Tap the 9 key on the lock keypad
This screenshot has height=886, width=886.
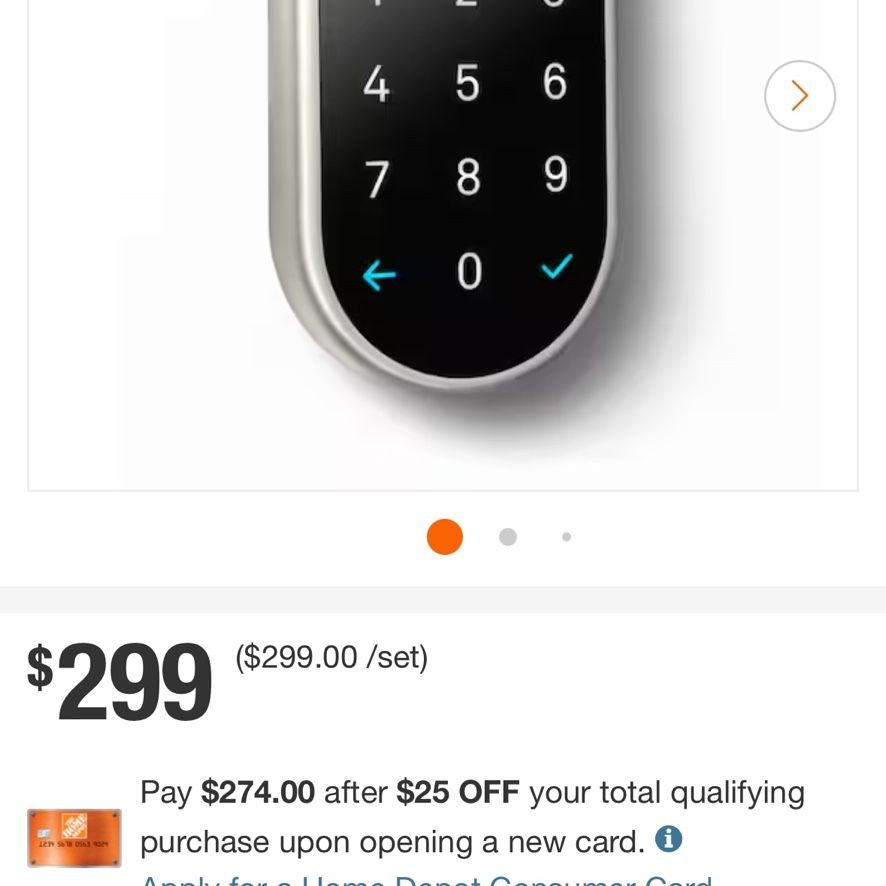pyautogui.click(x=555, y=173)
